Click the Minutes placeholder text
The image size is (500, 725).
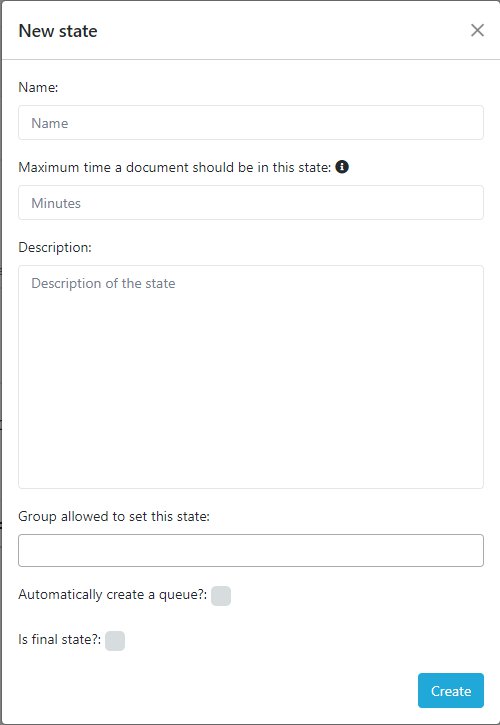[56, 203]
